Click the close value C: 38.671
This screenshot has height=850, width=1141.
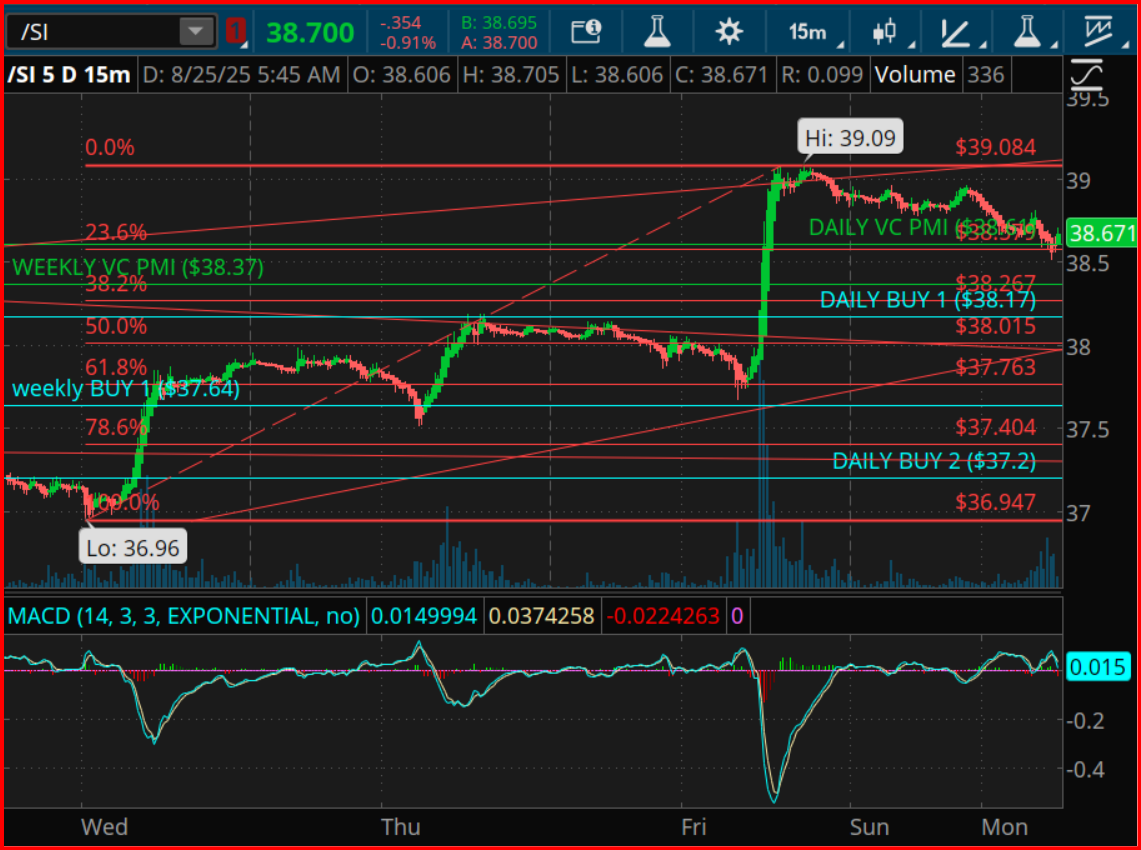coord(722,74)
